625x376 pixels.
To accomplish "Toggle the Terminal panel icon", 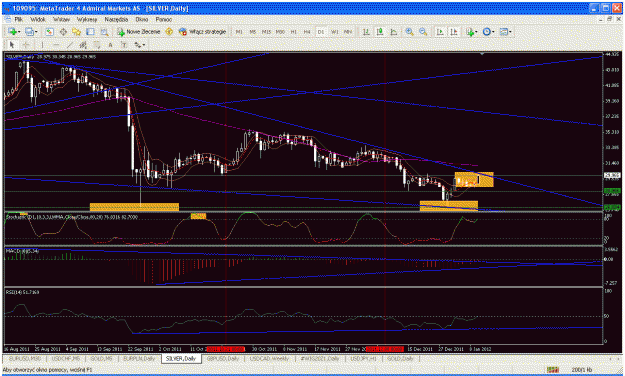I will 90,31.
